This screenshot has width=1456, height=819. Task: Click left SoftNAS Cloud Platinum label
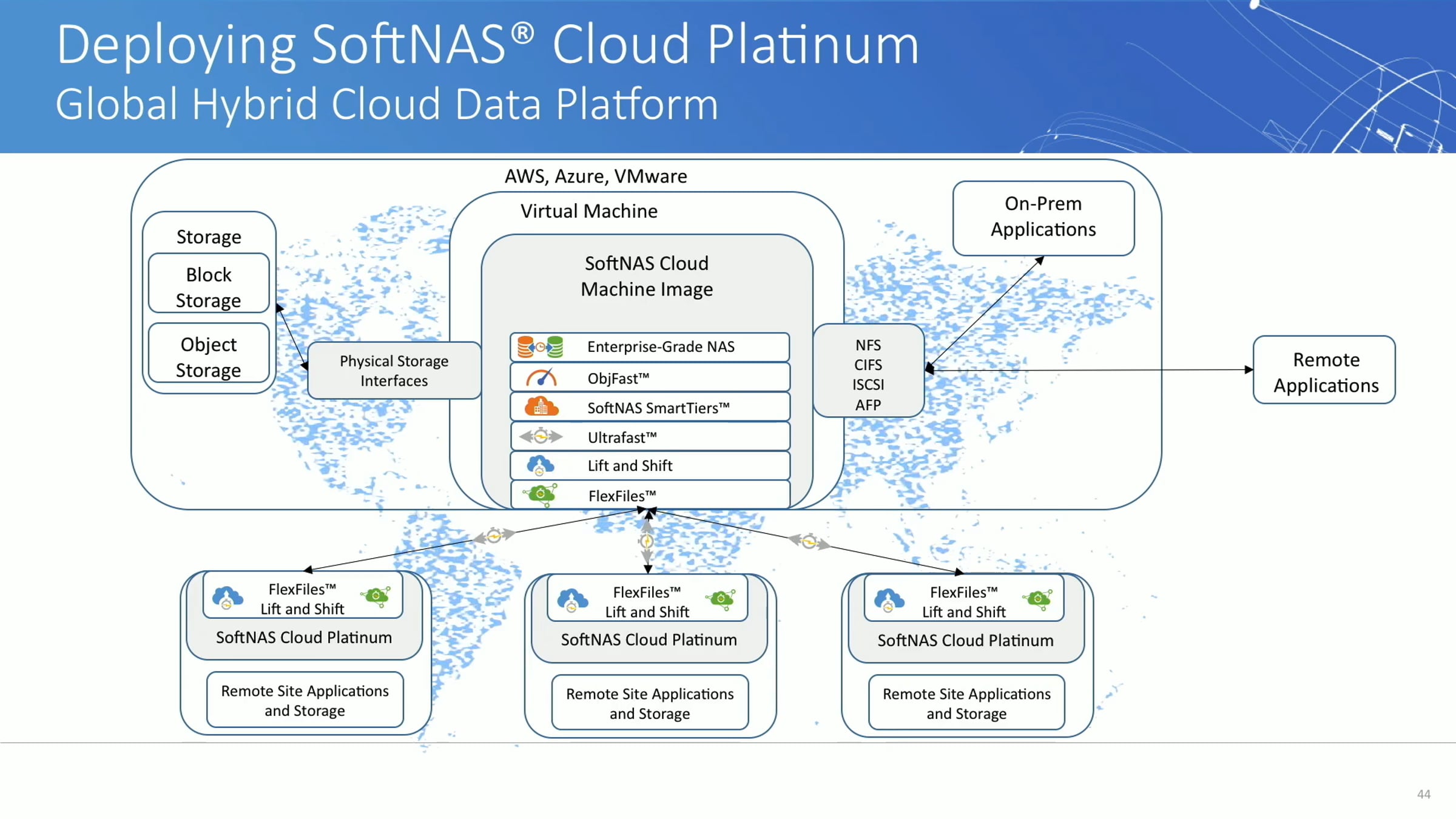(304, 637)
